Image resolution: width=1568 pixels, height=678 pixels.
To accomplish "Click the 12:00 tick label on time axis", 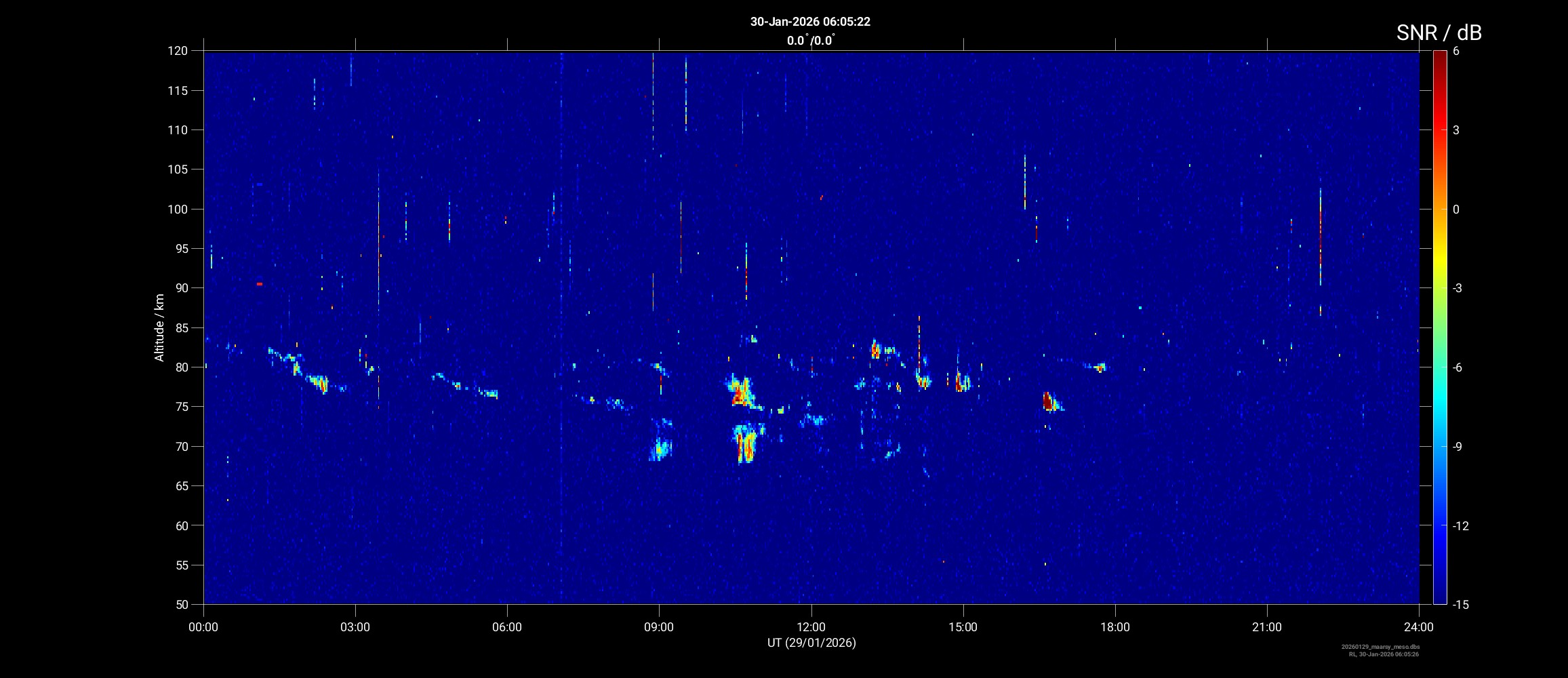I will click(811, 627).
